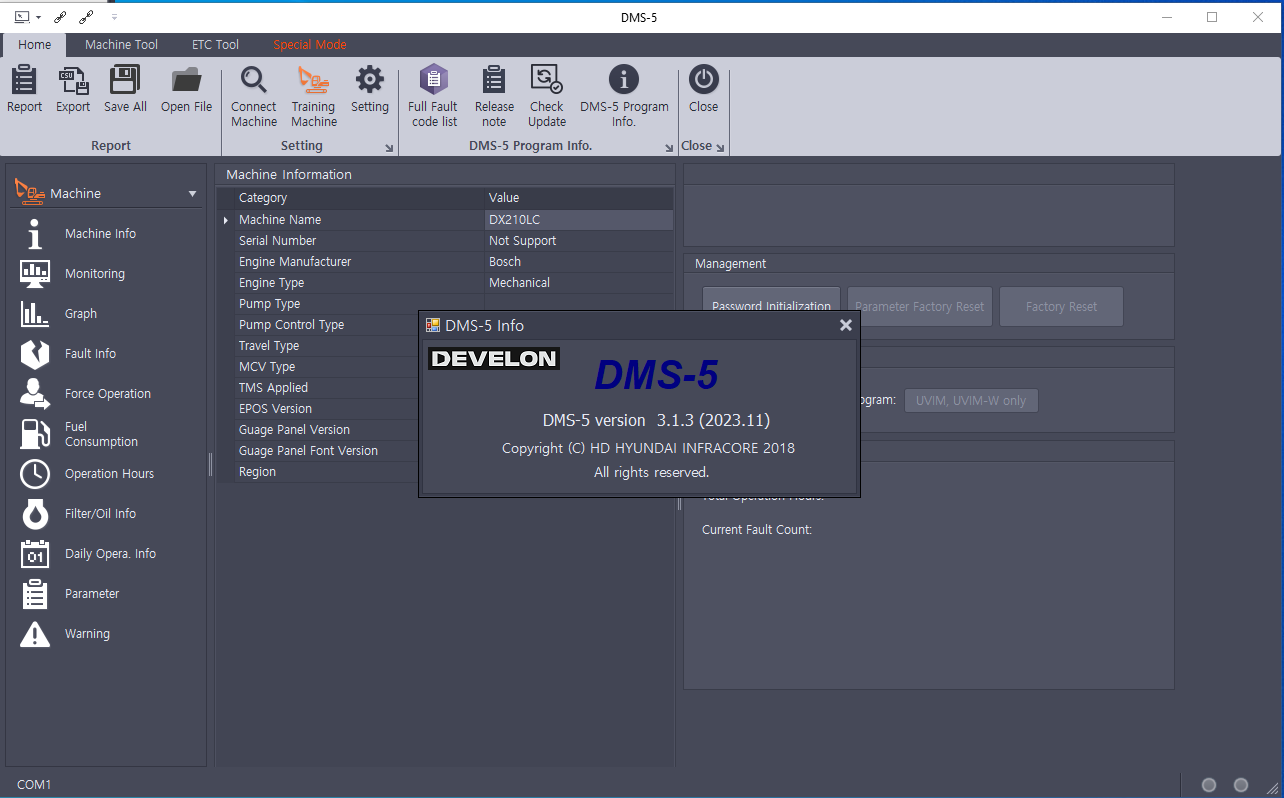Click the COM1 status bar label
The width and height of the screenshot is (1284, 798).
pos(34,785)
